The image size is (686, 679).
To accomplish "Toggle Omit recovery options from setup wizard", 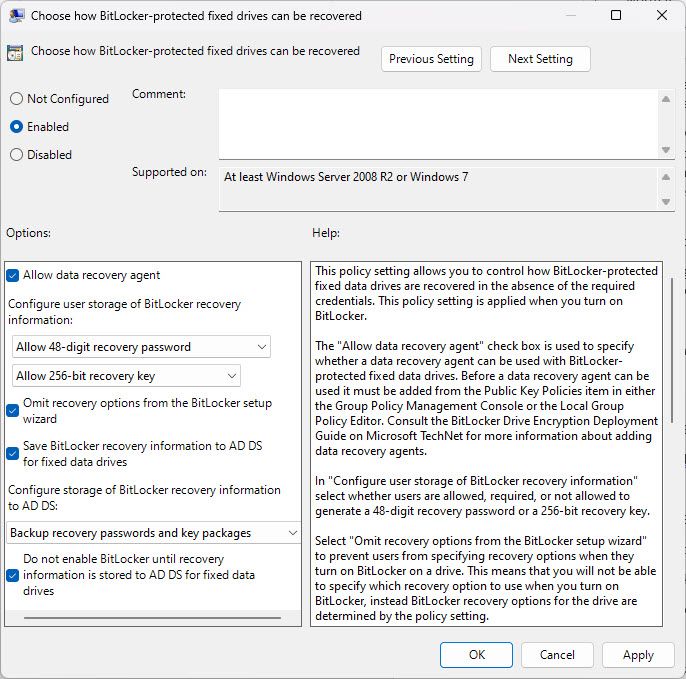I will [13, 410].
